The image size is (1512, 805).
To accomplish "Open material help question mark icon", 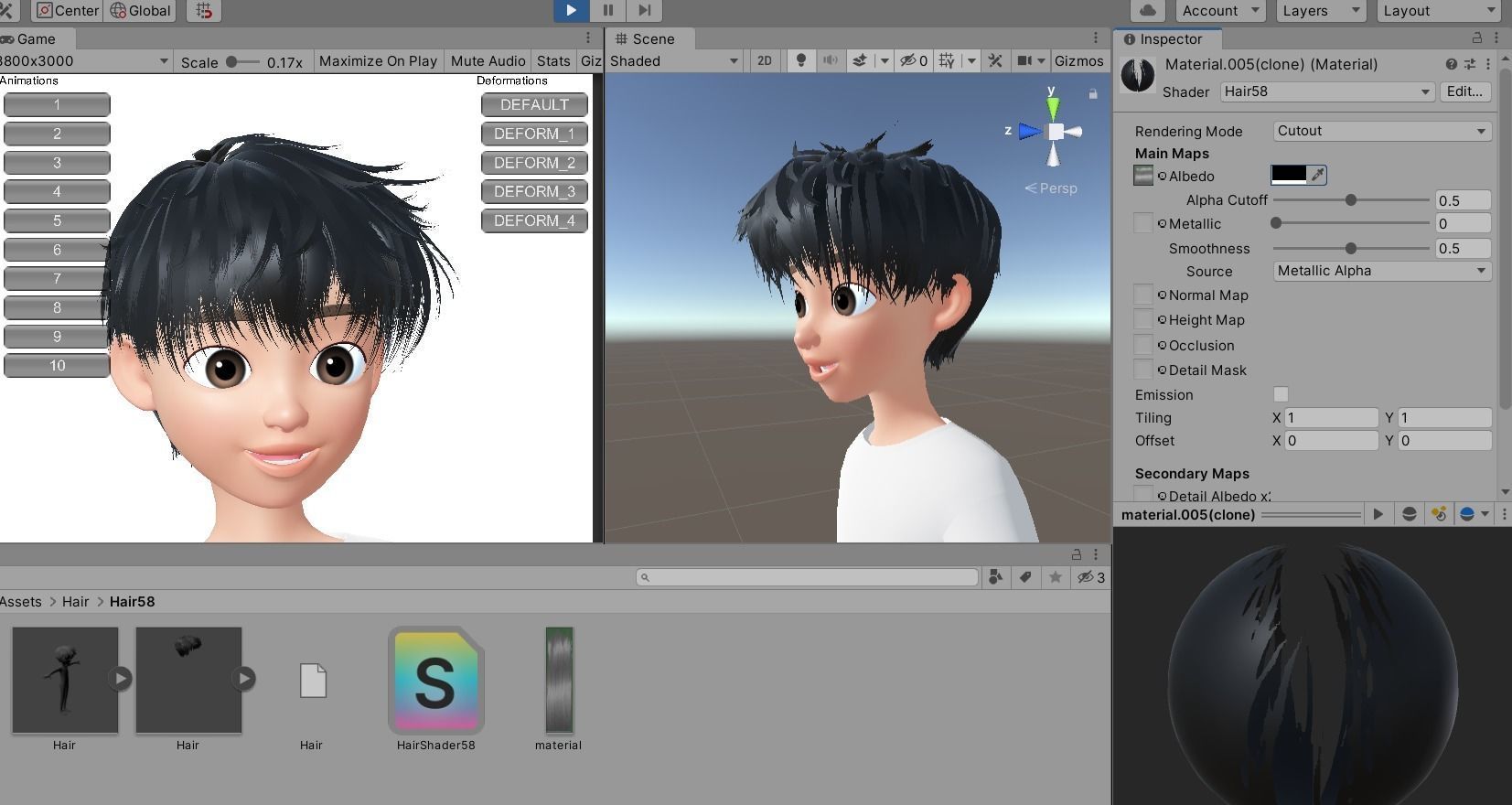I will click(1451, 64).
